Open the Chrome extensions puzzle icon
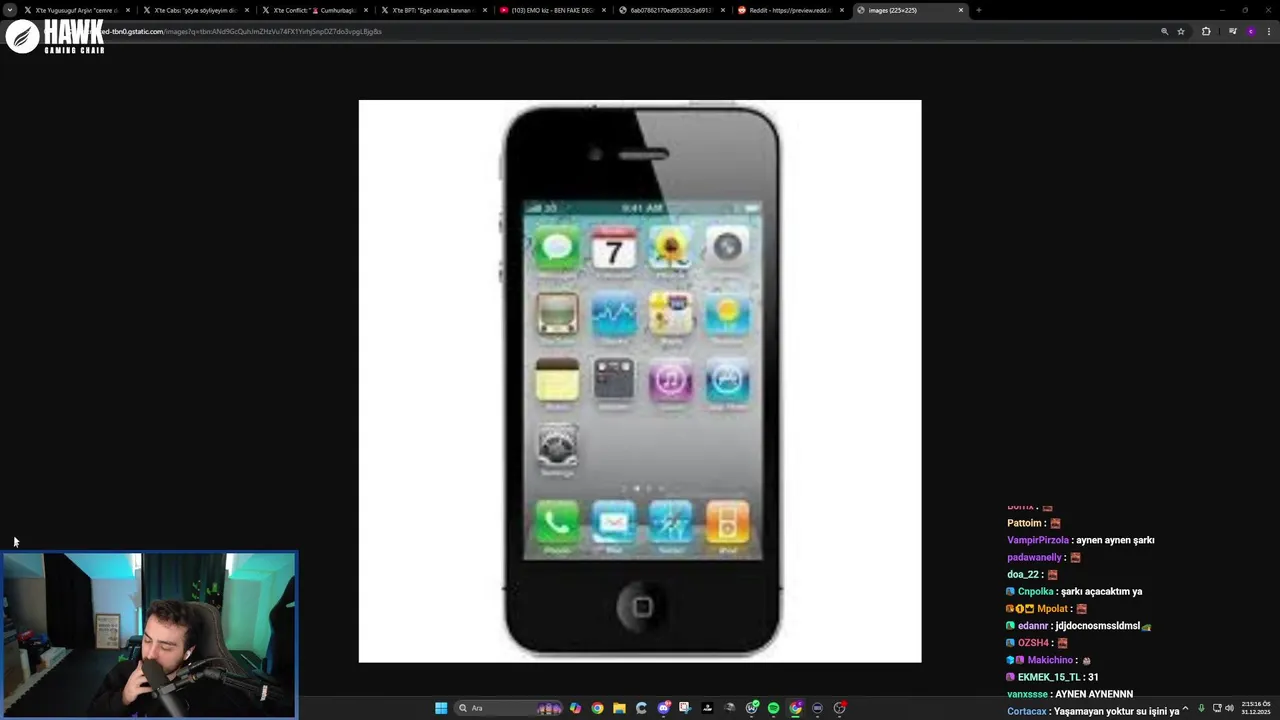This screenshot has height=720, width=1280. coord(1206,31)
